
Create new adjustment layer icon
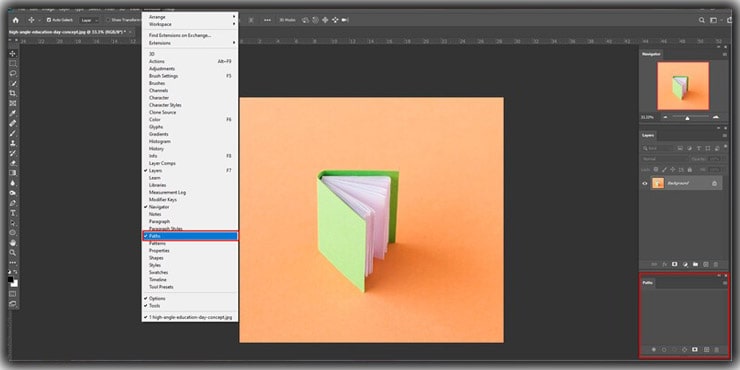685,264
